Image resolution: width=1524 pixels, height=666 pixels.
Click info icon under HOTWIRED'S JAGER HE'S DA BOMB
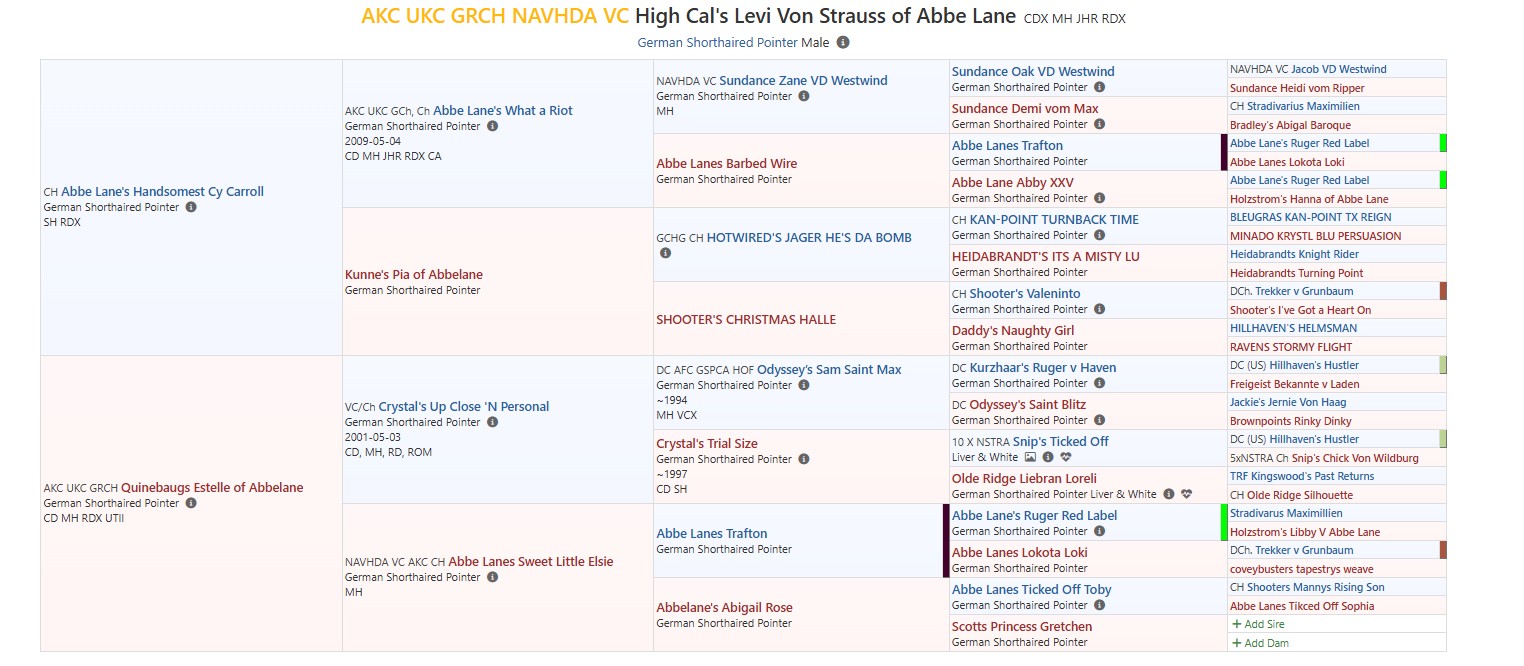[665, 253]
